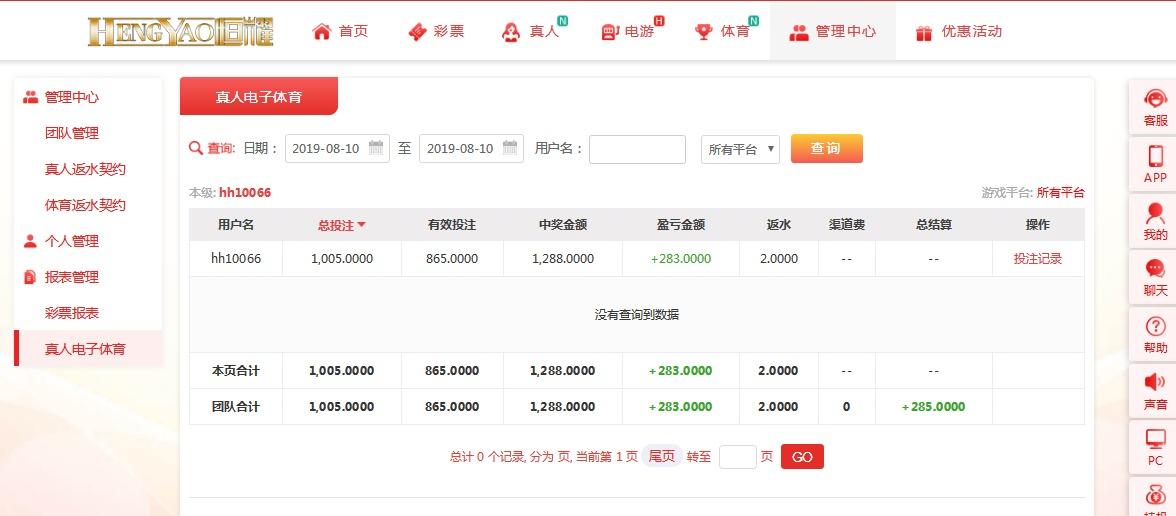Select 管理中心 in left sidebar
The height and width of the screenshot is (516, 1176).
71,97
